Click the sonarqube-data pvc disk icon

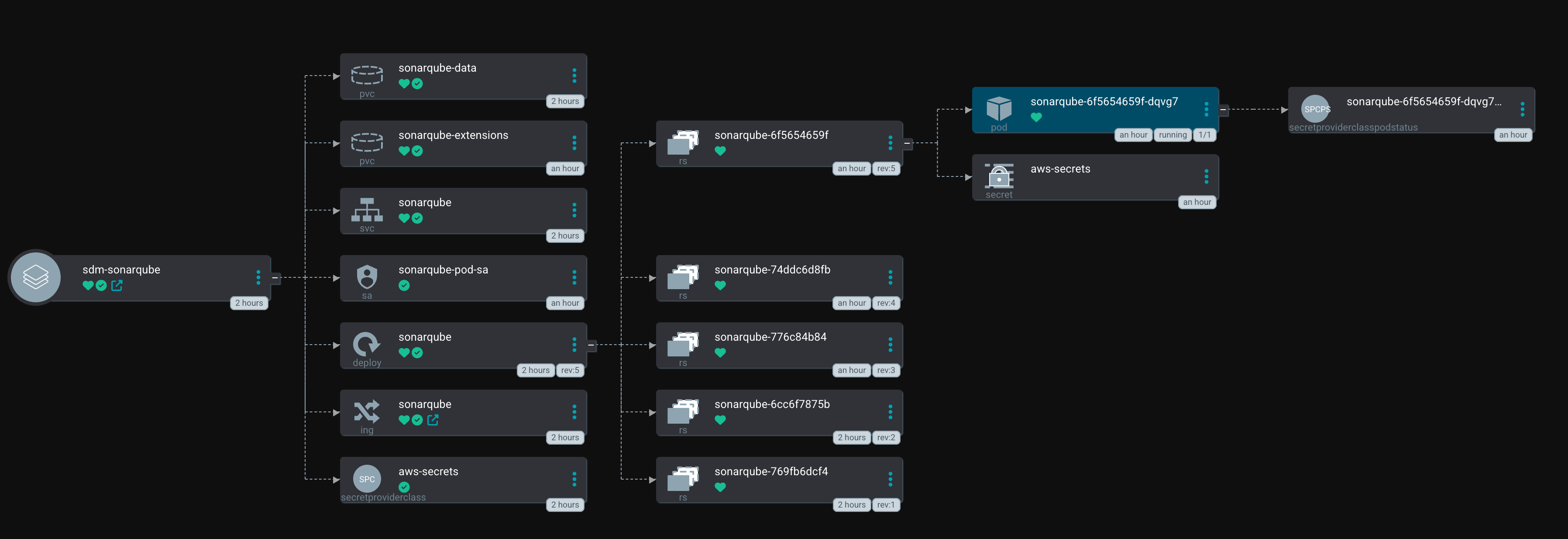point(366,75)
